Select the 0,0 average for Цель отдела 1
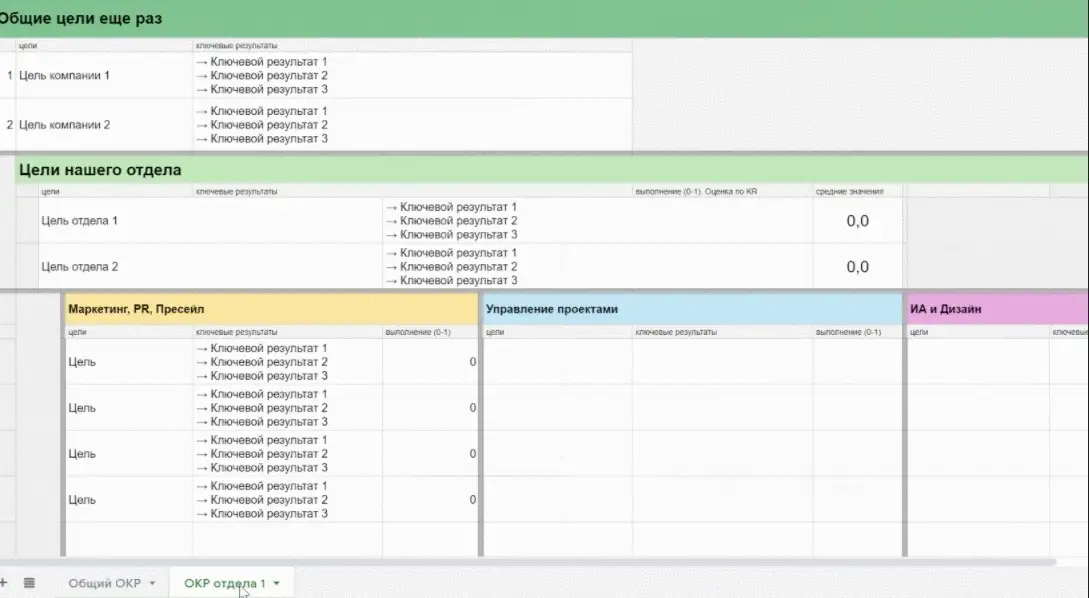1089x598 pixels. [858, 221]
